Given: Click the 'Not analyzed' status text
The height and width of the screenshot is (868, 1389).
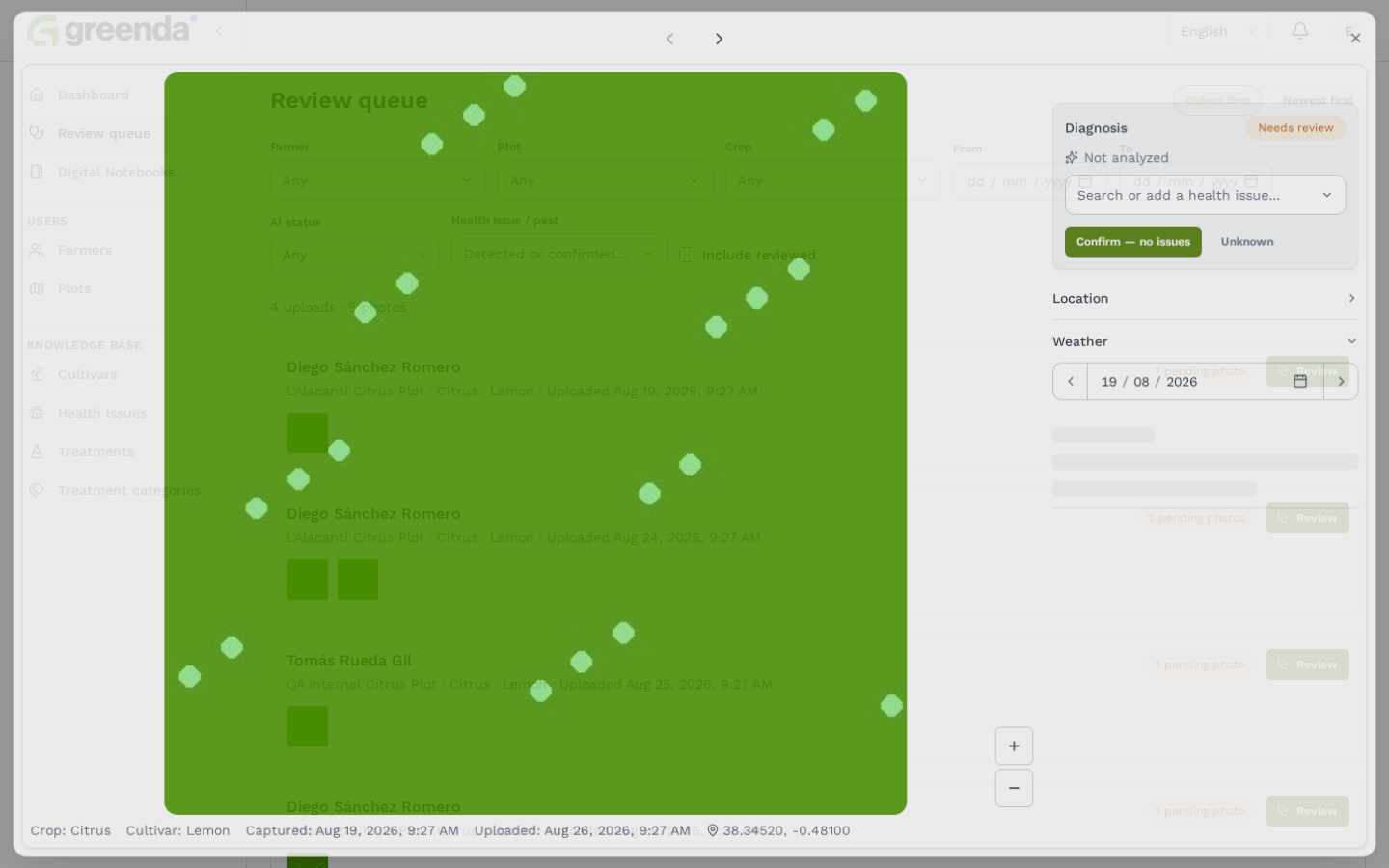Looking at the screenshot, I should [x=1126, y=157].
